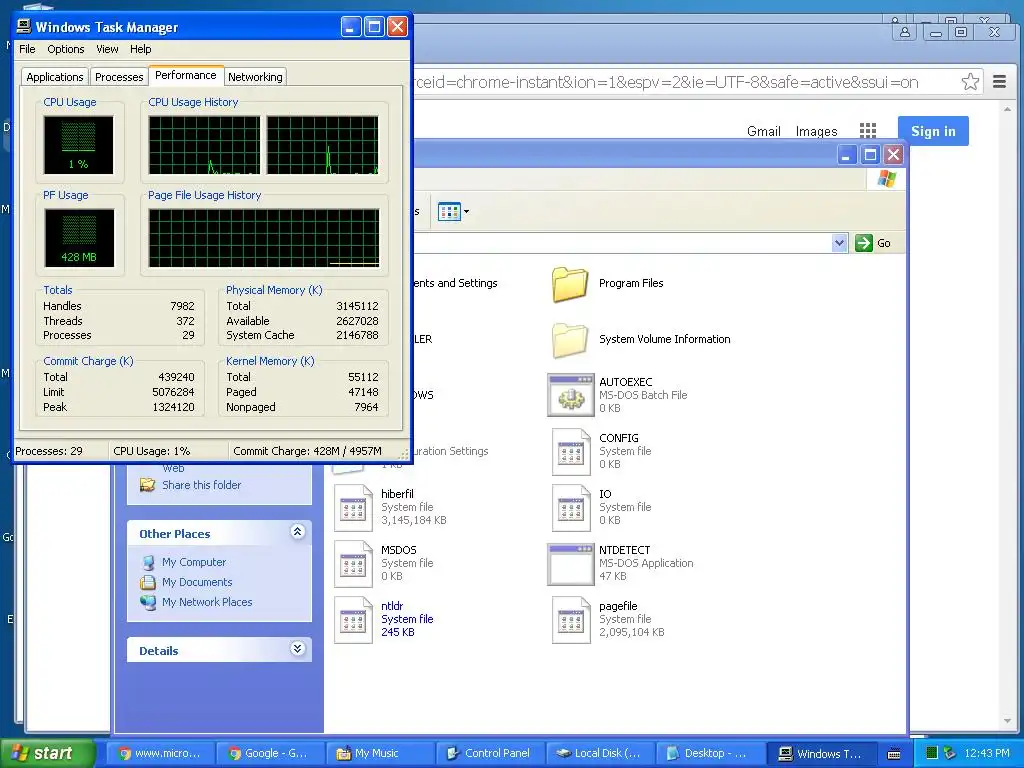
Task: Click the Share this folder link text
Action: (202, 485)
